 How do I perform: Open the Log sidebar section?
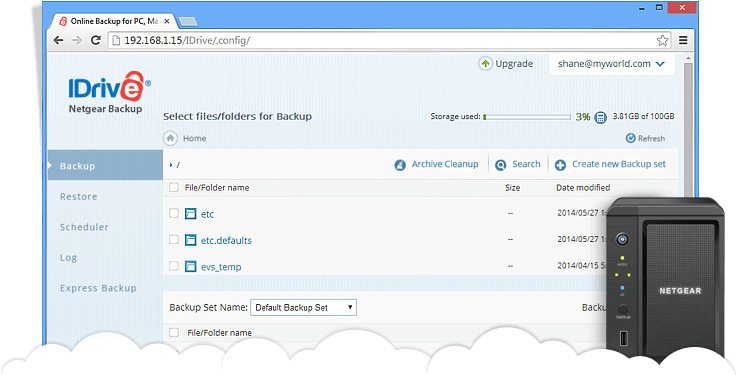coord(68,258)
